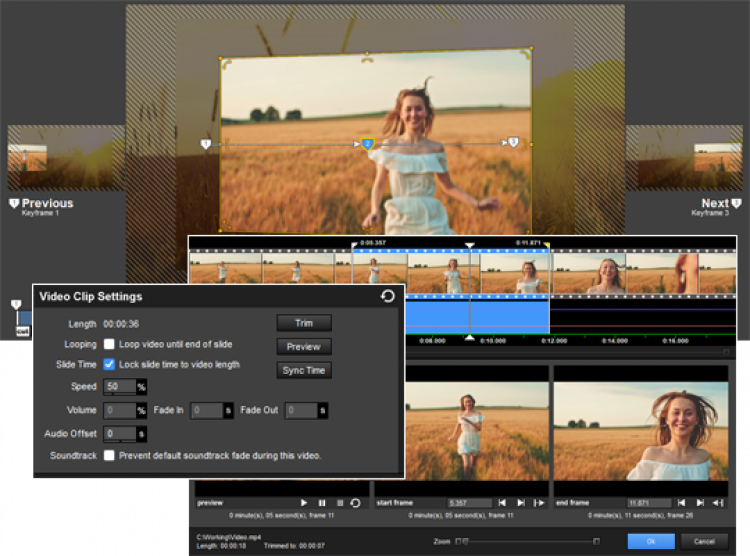The image size is (750, 556).
Task: Confirm the trim with the Ok button
Action: 651,541
